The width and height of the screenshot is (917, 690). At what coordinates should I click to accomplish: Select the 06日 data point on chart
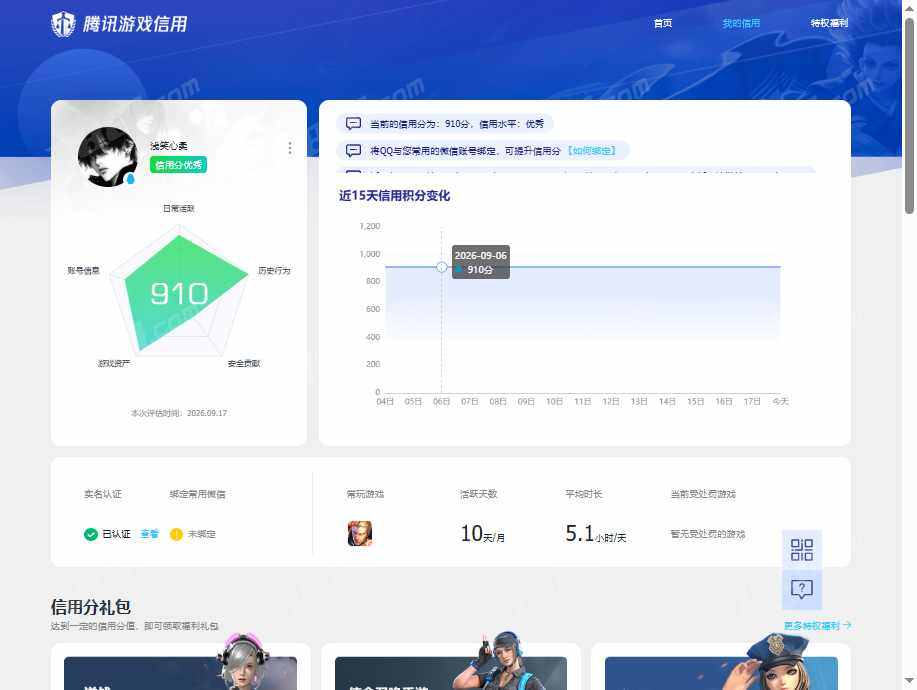coord(442,267)
